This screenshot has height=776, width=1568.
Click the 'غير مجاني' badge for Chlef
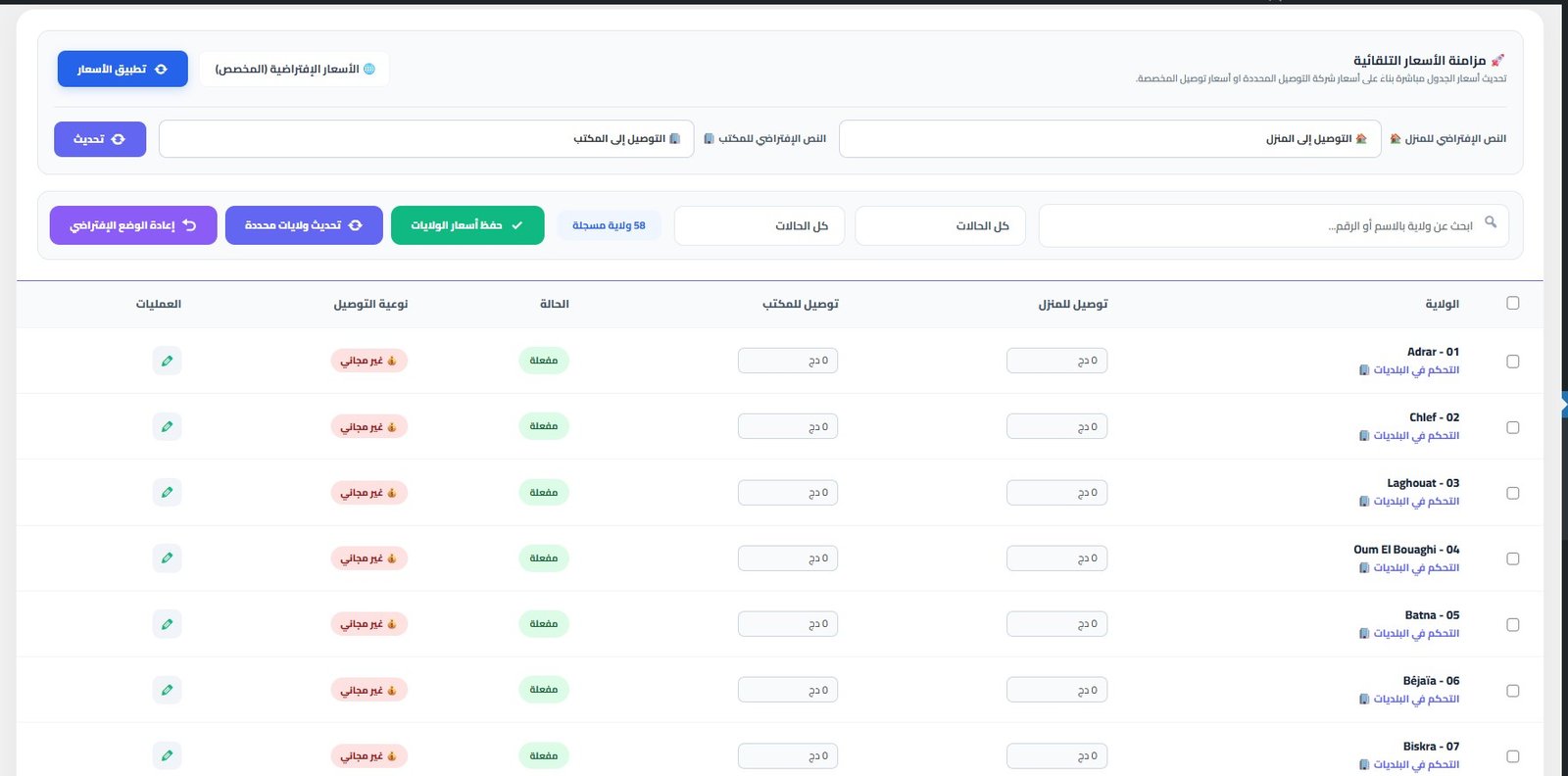(x=367, y=427)
